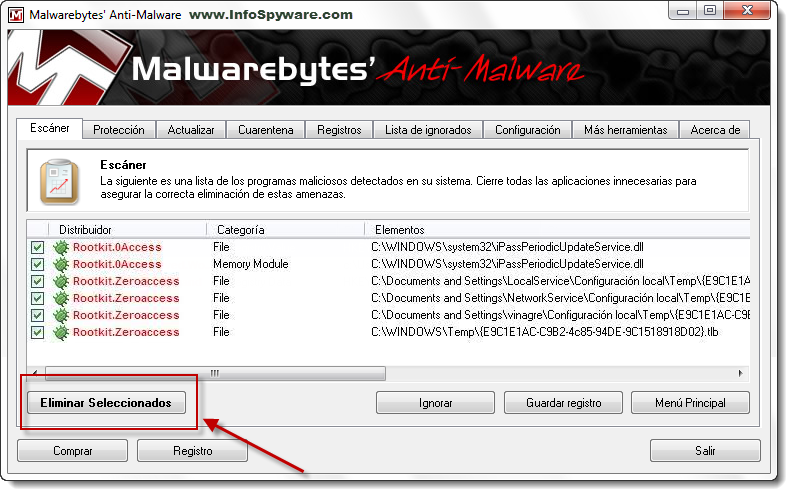Click the bug icon of the WINDOWS\Temp Rootkit.Zeroaccess row
Viewport: 786px width, 491px height.
pyautogui.click(x=61, y=333)
